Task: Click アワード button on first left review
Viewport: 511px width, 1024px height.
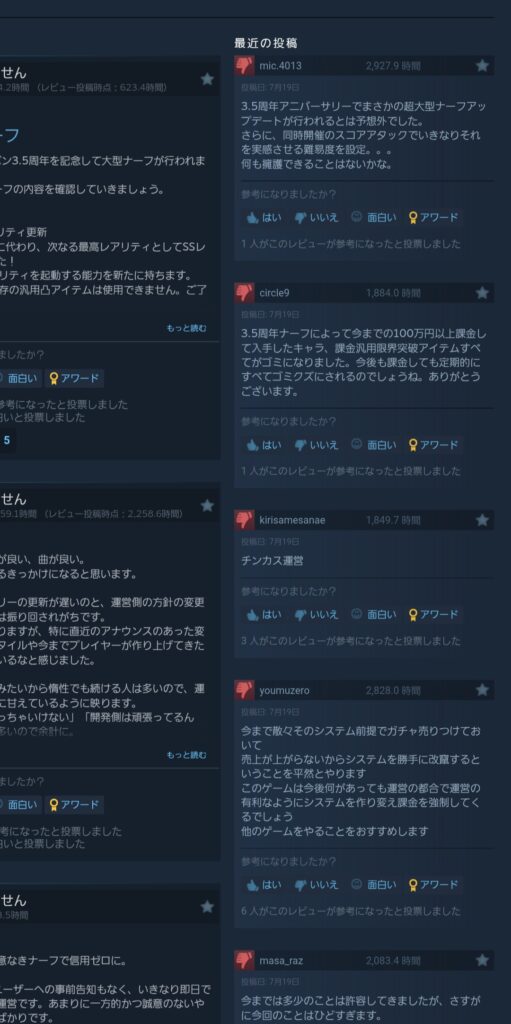Action: tap(74, 378)
